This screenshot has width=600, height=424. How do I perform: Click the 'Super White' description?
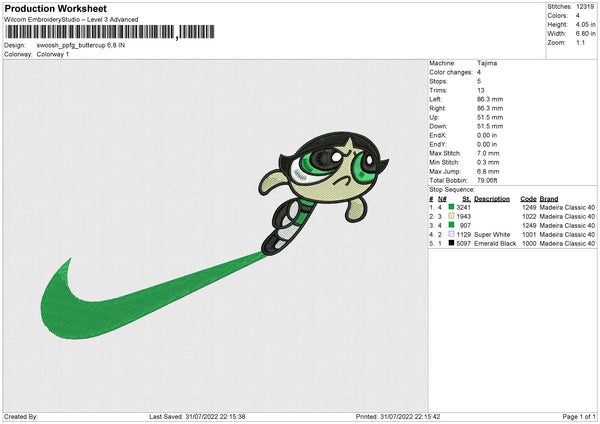492,235
